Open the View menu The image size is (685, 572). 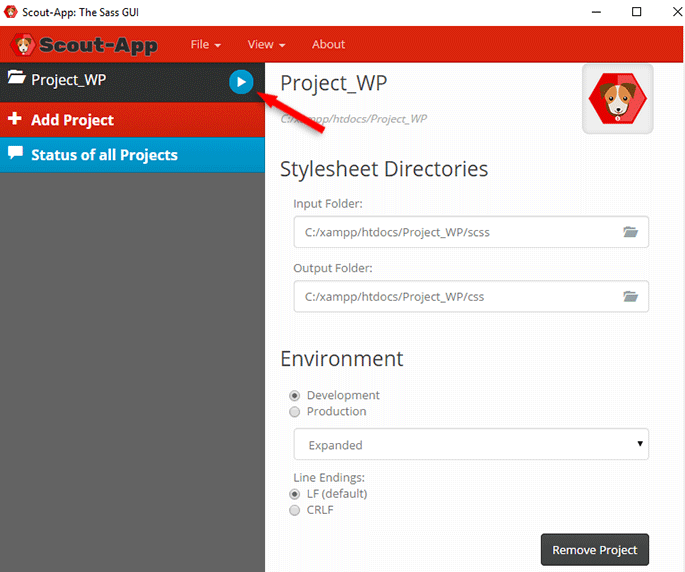point(266,45)
